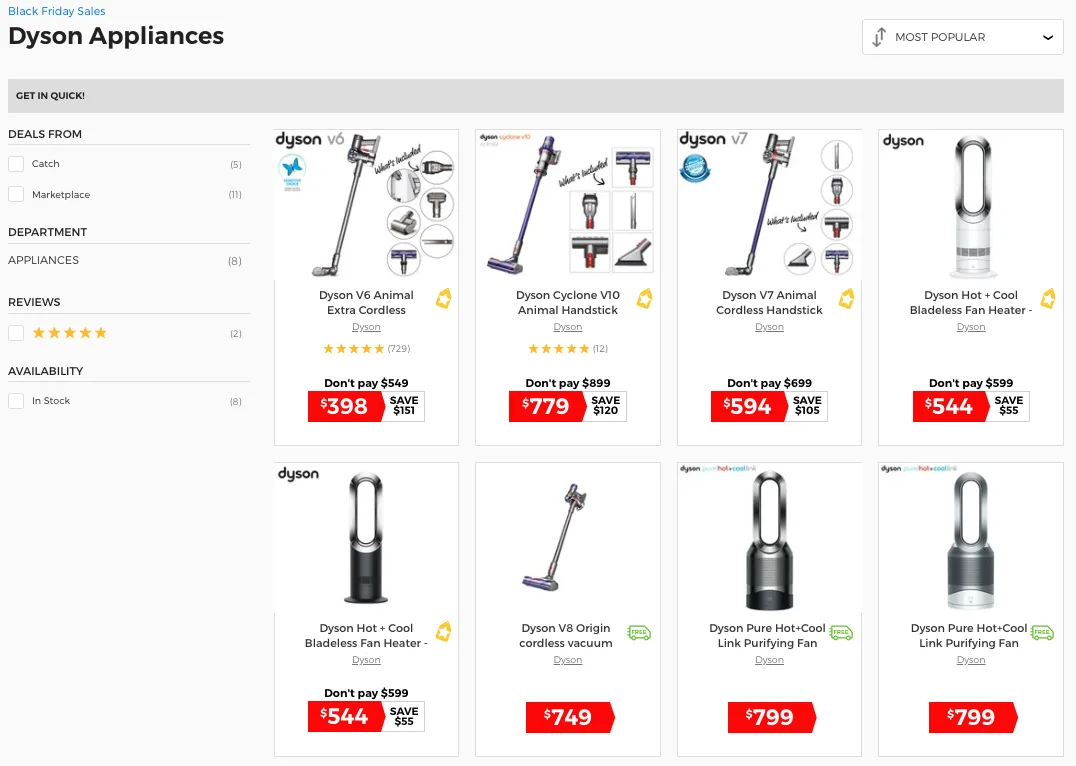
Task: View the Dyson V8 Origin vacuum thumbnail
Action: [567, 537]
